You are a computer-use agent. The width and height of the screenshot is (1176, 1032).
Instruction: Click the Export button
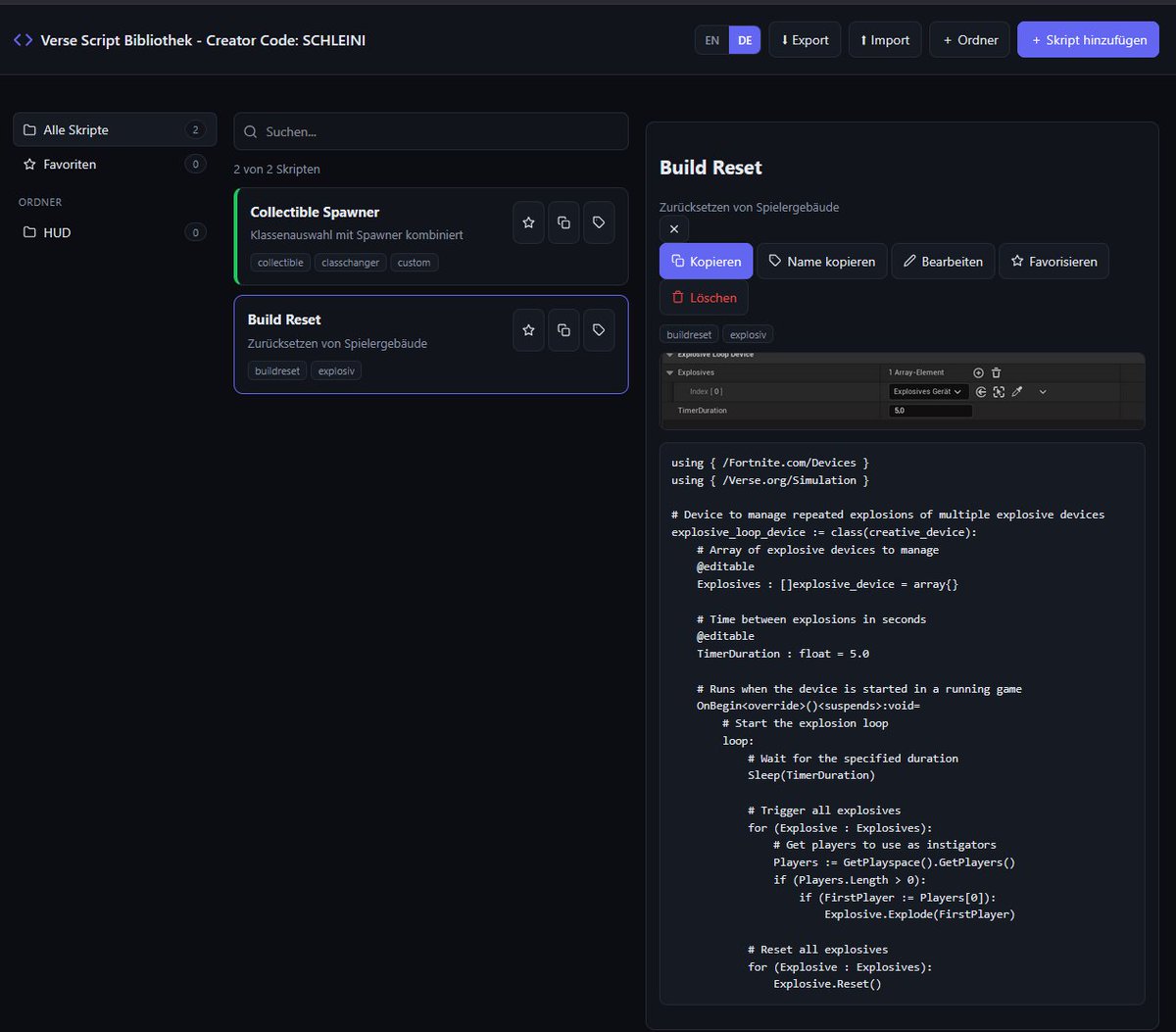coord(805,40)
